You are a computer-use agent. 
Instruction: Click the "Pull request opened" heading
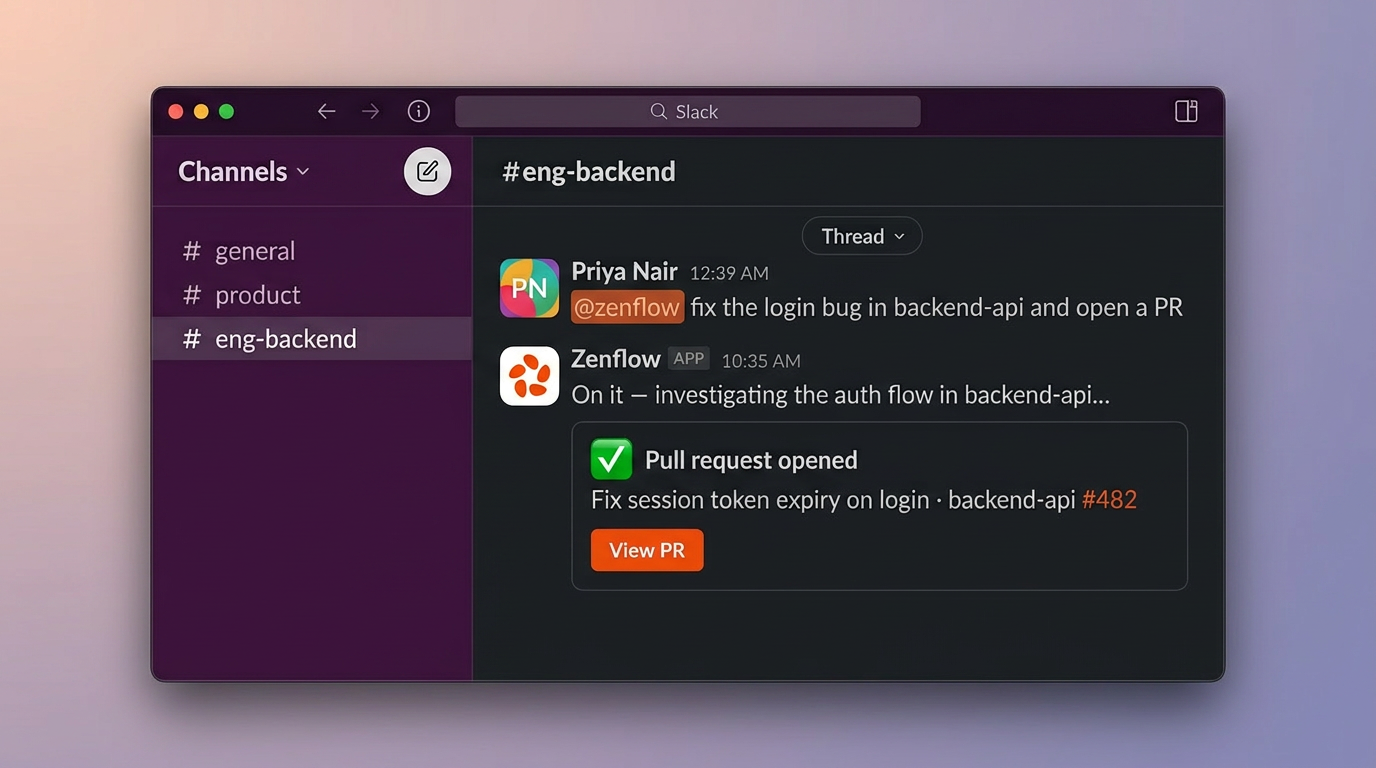tap(751, 460)
